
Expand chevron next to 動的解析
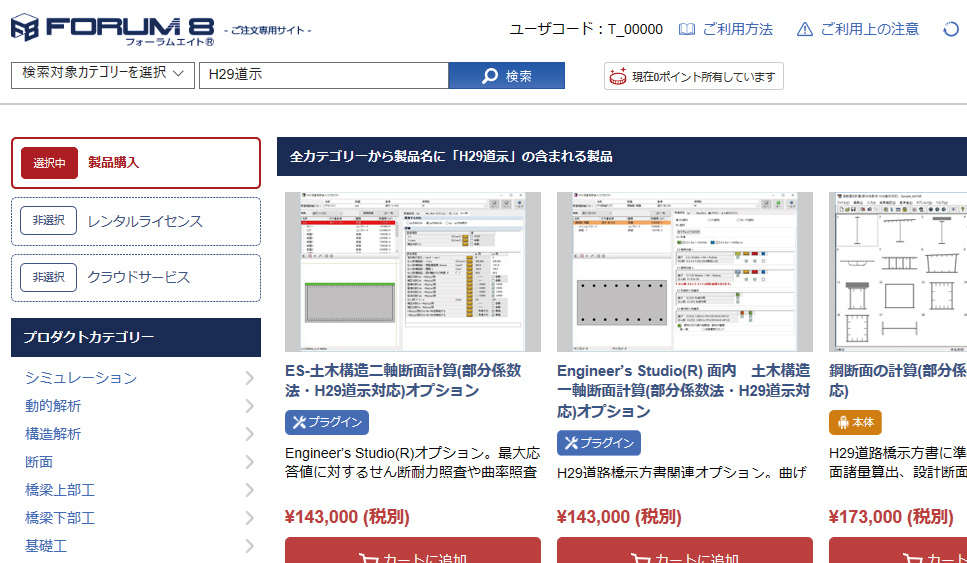coord(250,406)
